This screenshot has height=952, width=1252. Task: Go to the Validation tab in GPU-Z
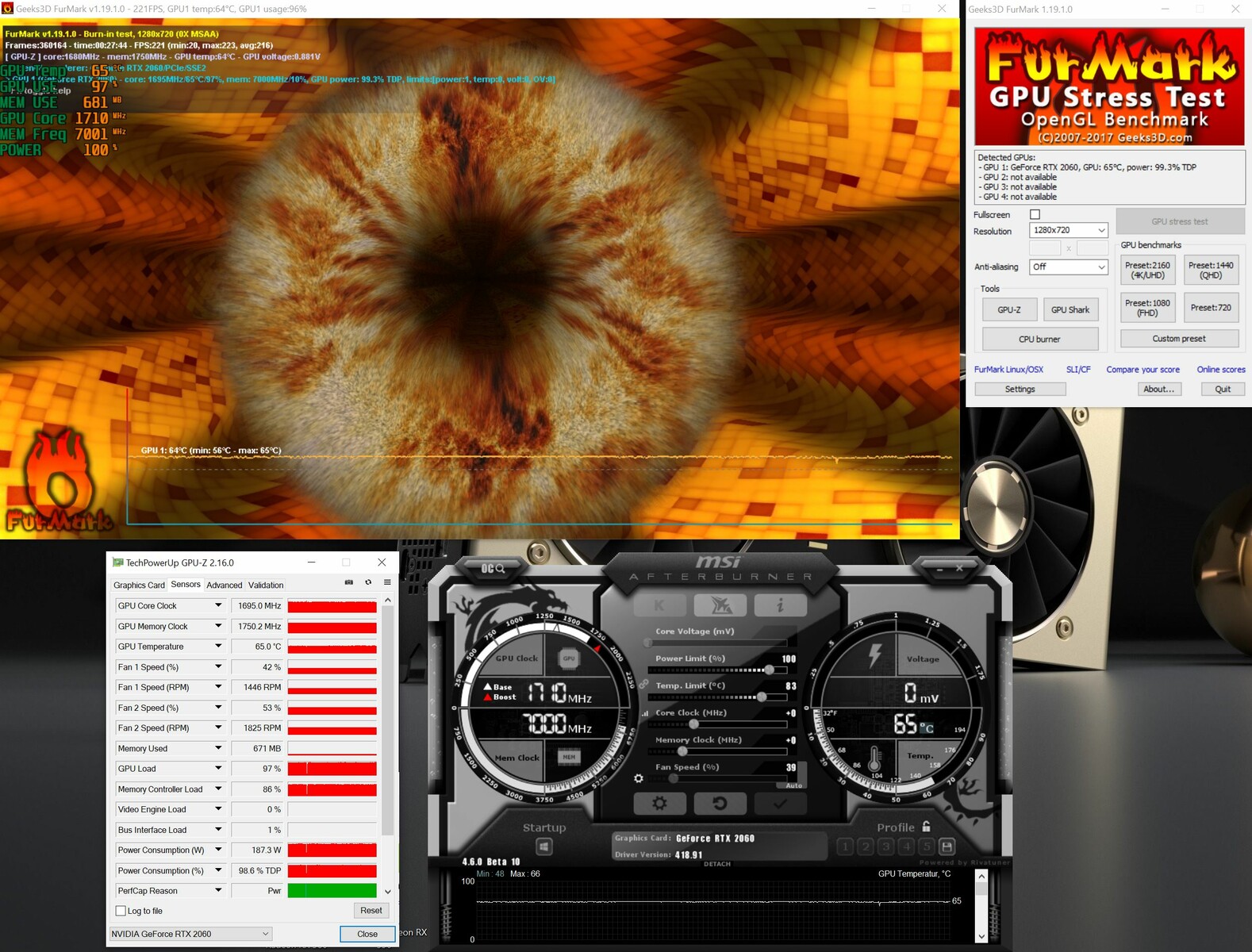tap(266, 585)
